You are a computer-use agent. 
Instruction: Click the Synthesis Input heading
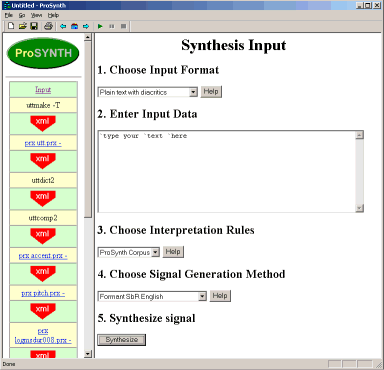coord(234,45)
